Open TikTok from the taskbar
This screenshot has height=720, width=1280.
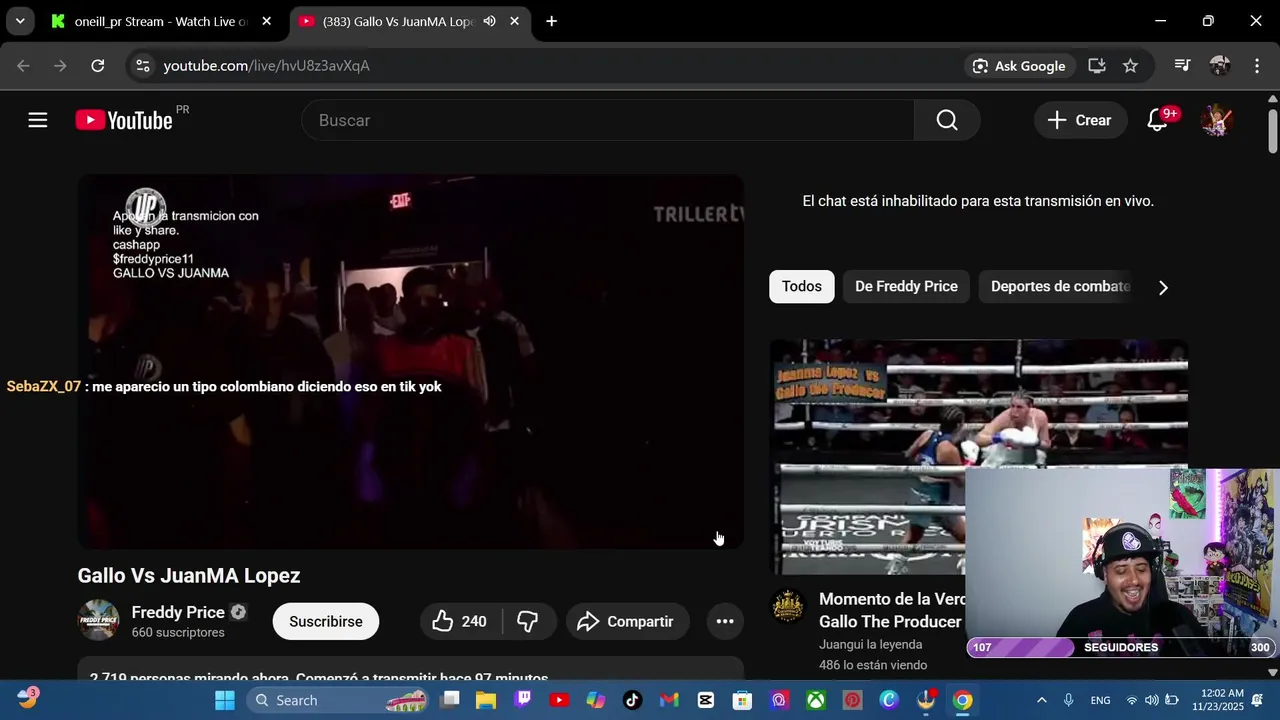pyautogui.click(x=632, y=700)
